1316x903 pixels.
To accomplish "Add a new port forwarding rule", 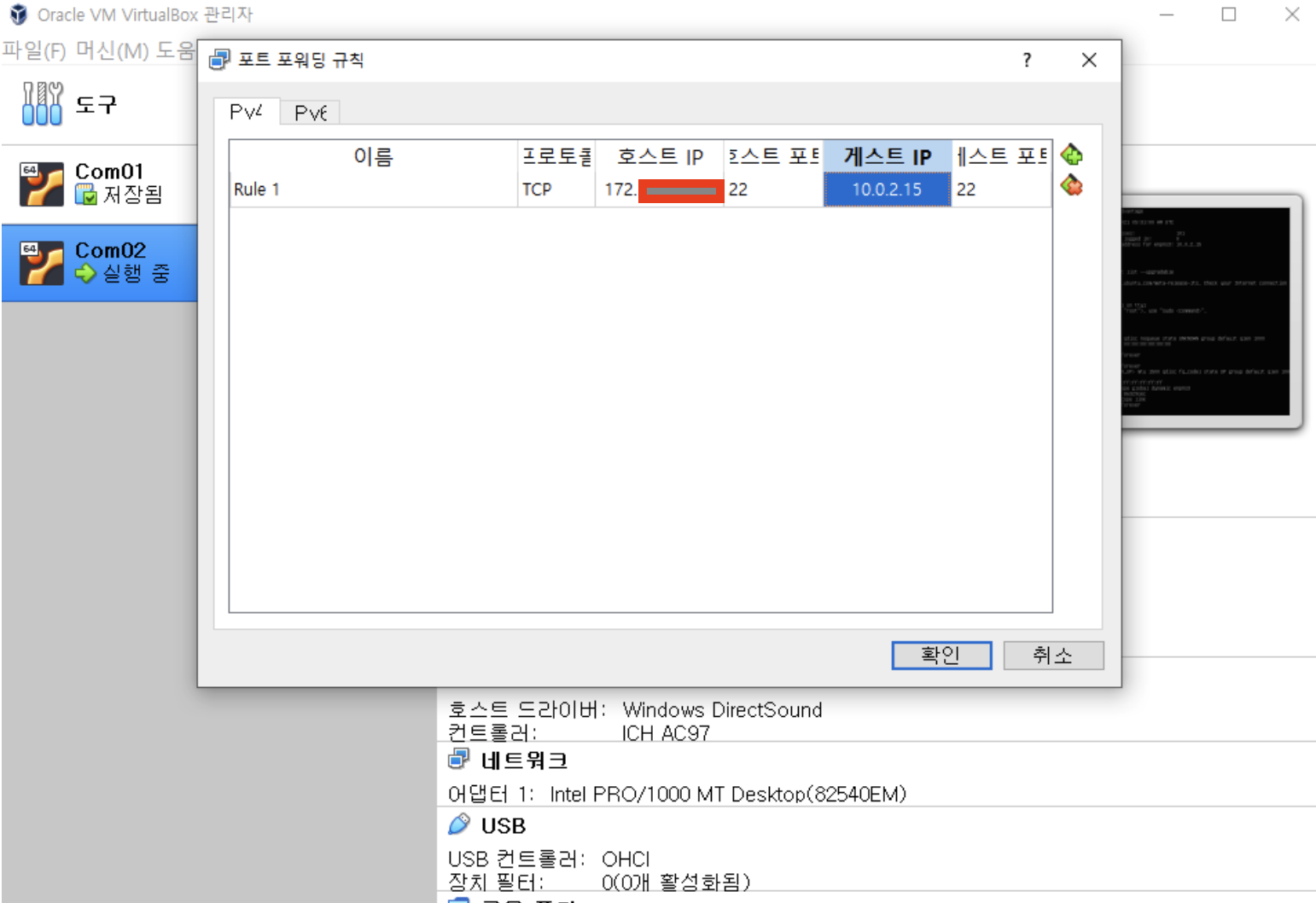I will pos(1072,155).
